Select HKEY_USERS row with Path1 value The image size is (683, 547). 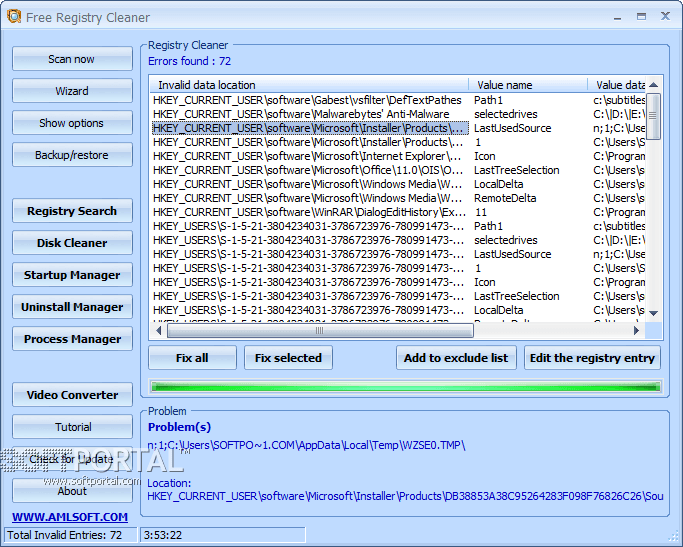tap(398, 226)
